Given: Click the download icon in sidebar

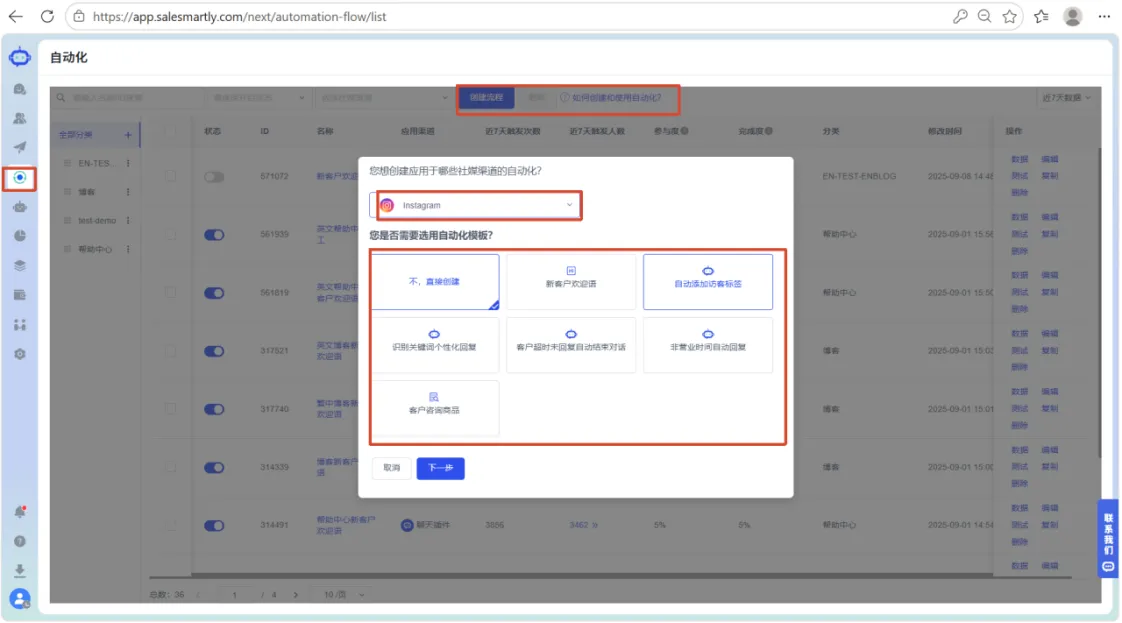Looking at the screenshot, I should point(20,571).
